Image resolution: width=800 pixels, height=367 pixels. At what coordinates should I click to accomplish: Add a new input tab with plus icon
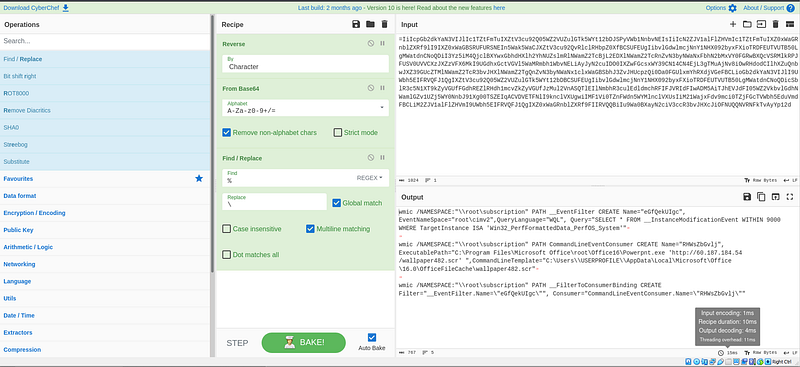733,24
